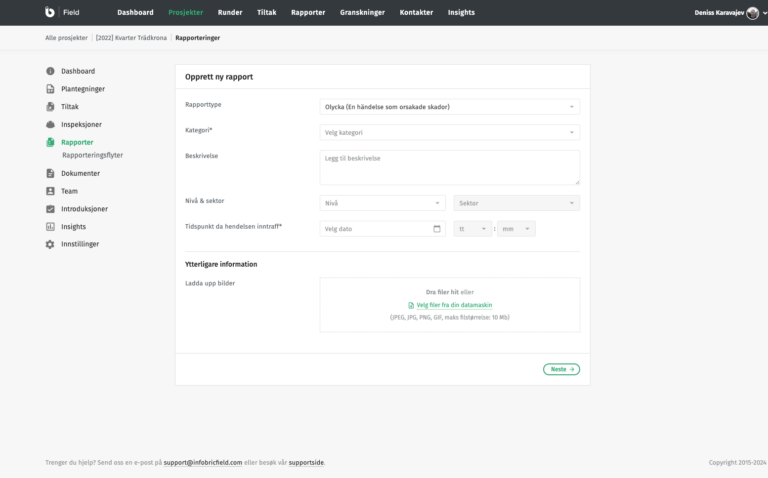Click the user avatar in top bar
Viewport: 768px width, 478px height.
click(x=752, y=13)
